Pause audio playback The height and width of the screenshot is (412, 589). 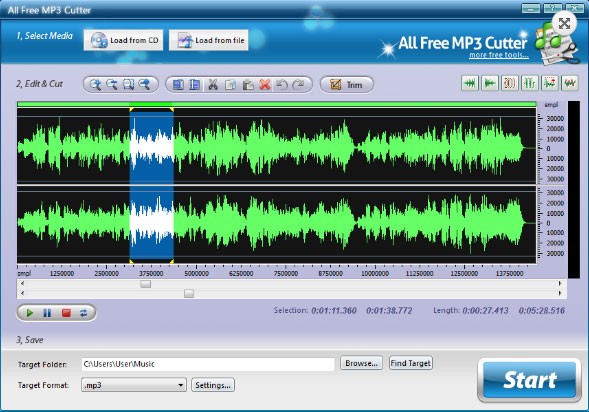[47, 313]
